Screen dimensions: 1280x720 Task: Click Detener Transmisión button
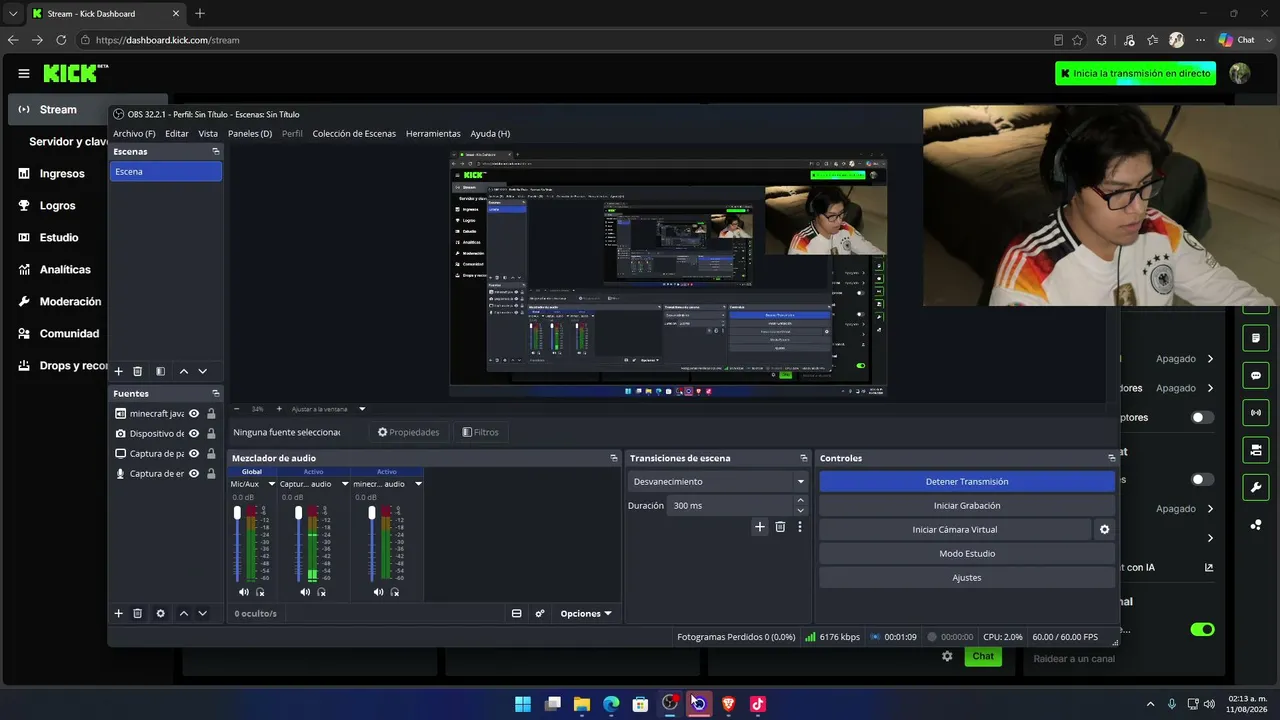click(x=967, y=482)
